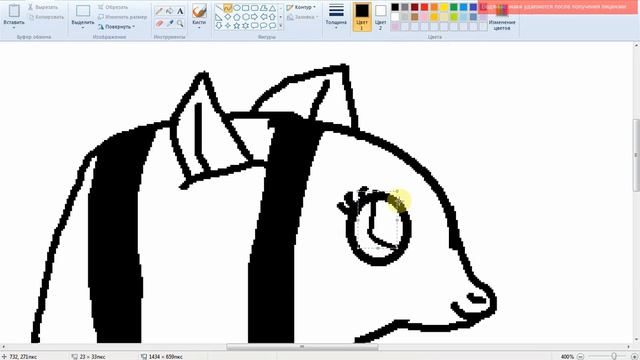The image size is (640, 360).
Task: Pick the green color swatch
Action: [454, 7]
